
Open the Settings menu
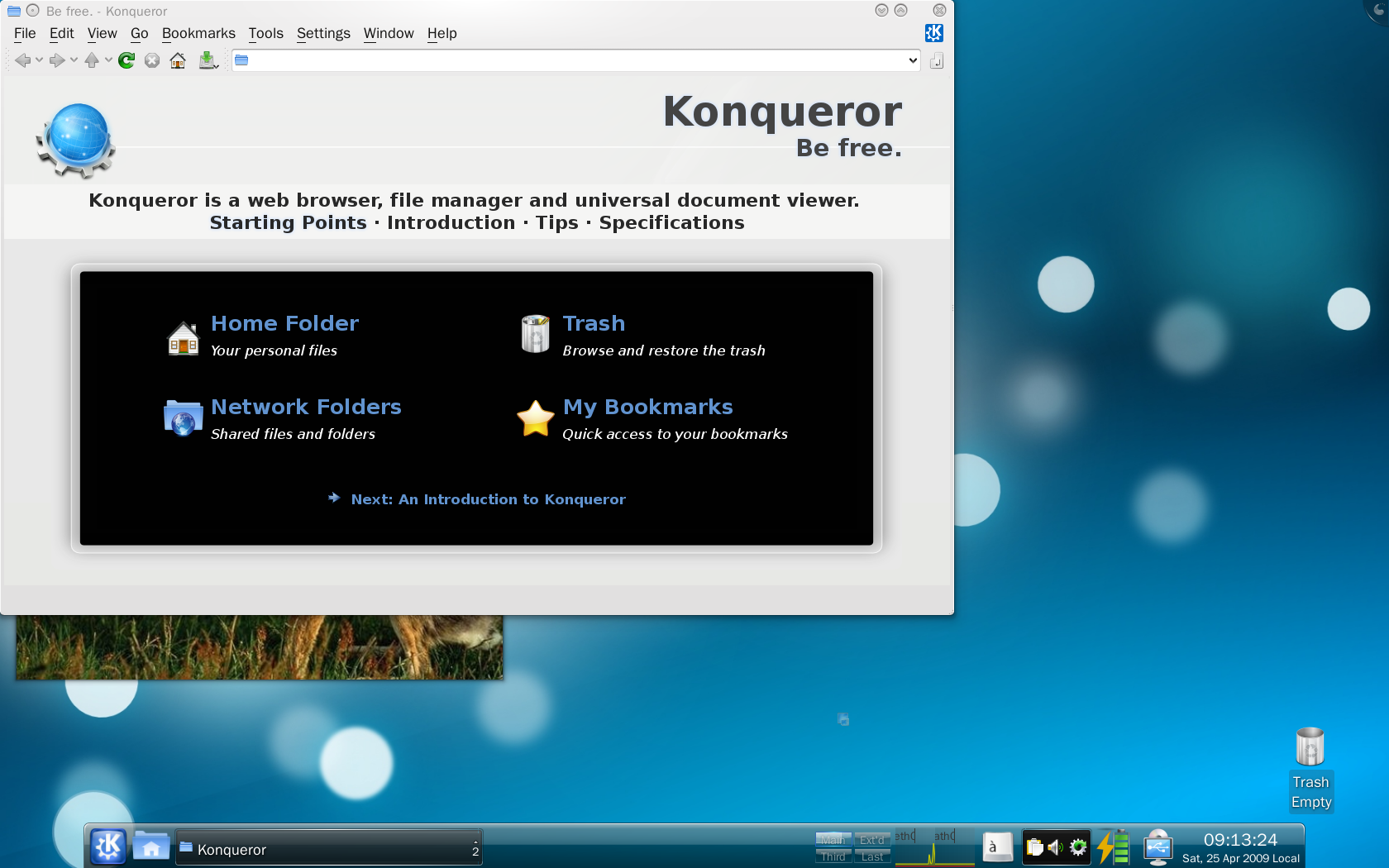click(x=323, y=33)
